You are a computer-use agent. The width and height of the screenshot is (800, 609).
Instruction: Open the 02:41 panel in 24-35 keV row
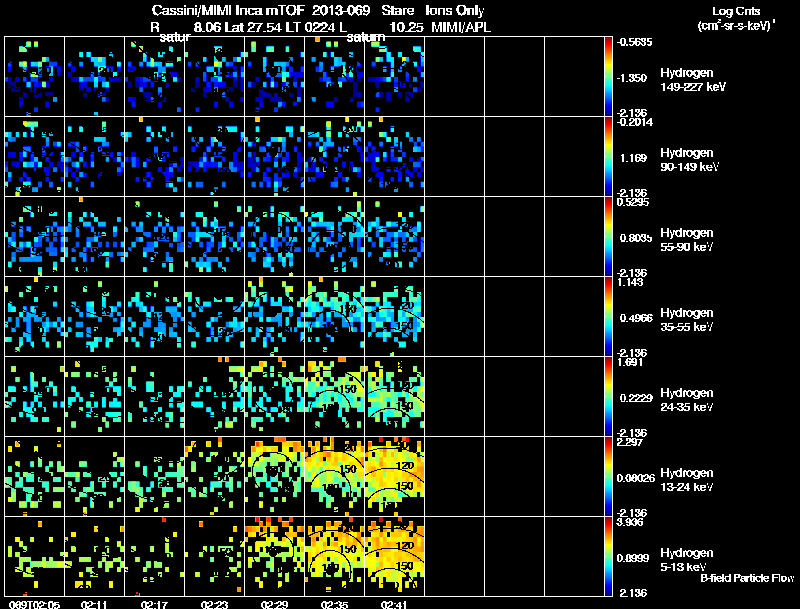coord(394,397)
